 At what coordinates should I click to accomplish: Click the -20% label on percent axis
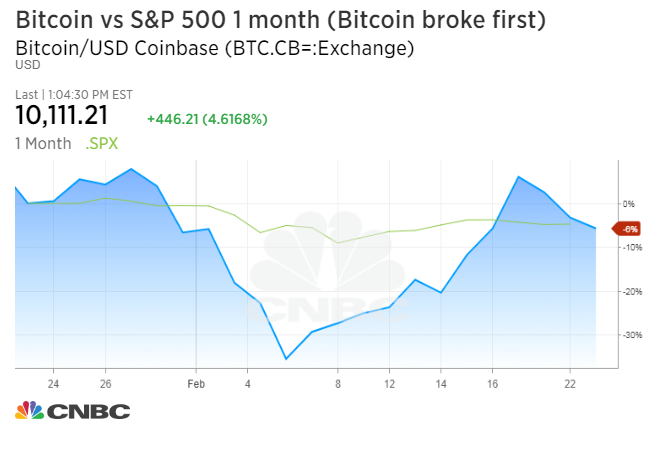(630, 291)
